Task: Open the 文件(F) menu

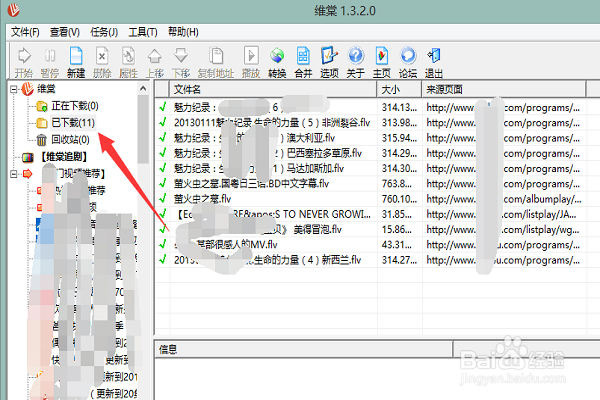Action: coord(25,32)
